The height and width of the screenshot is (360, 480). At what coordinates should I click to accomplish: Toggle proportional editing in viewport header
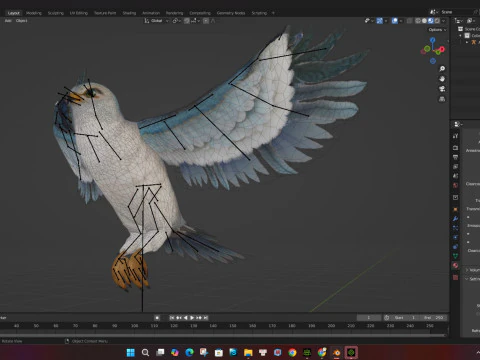pos(206,21)
